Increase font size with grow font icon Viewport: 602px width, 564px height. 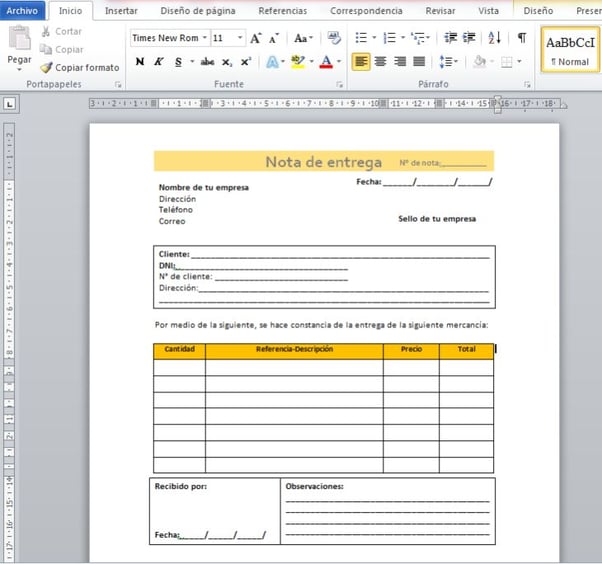[x=256, y=38]
